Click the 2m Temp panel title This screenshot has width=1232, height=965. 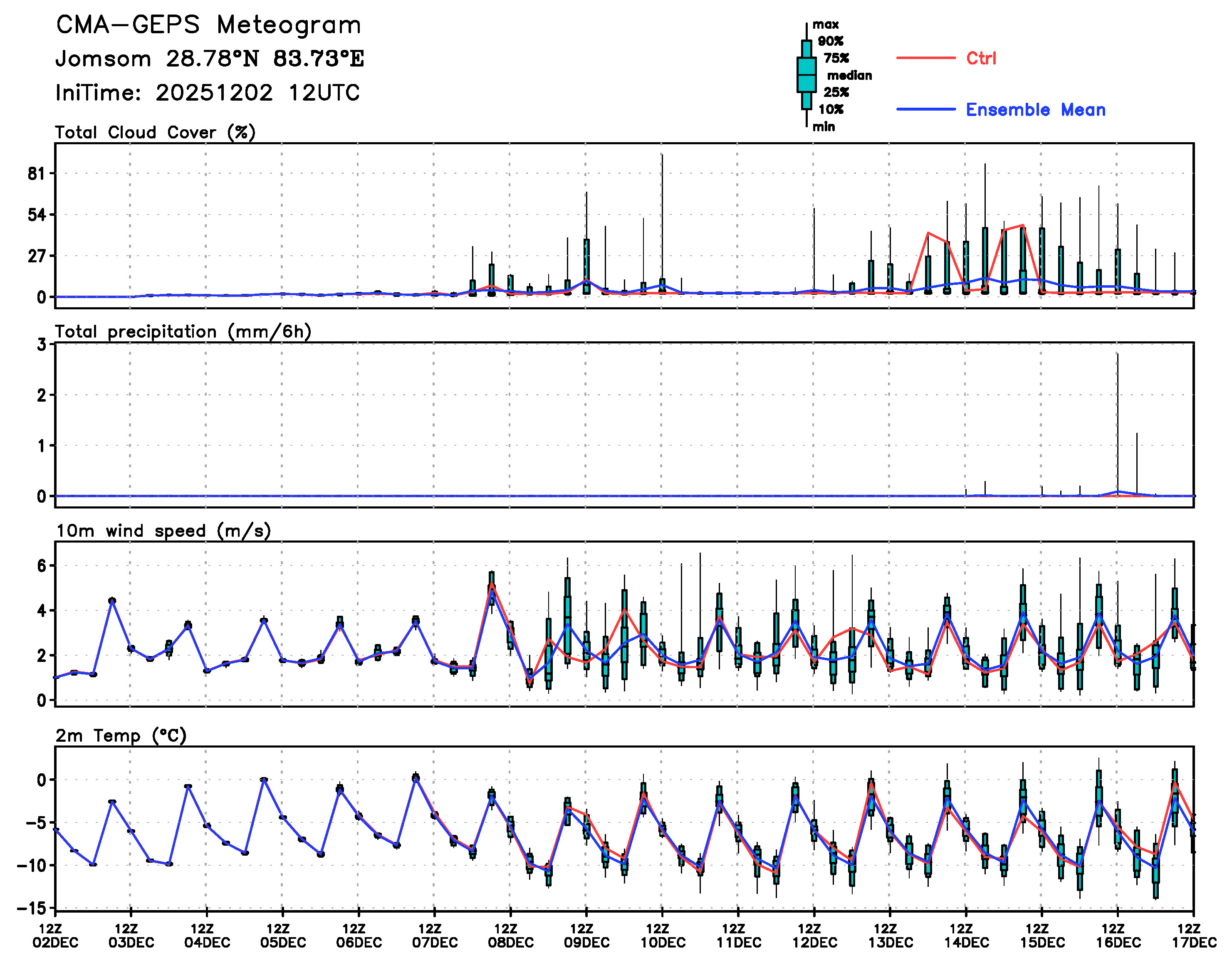[121, 735]
